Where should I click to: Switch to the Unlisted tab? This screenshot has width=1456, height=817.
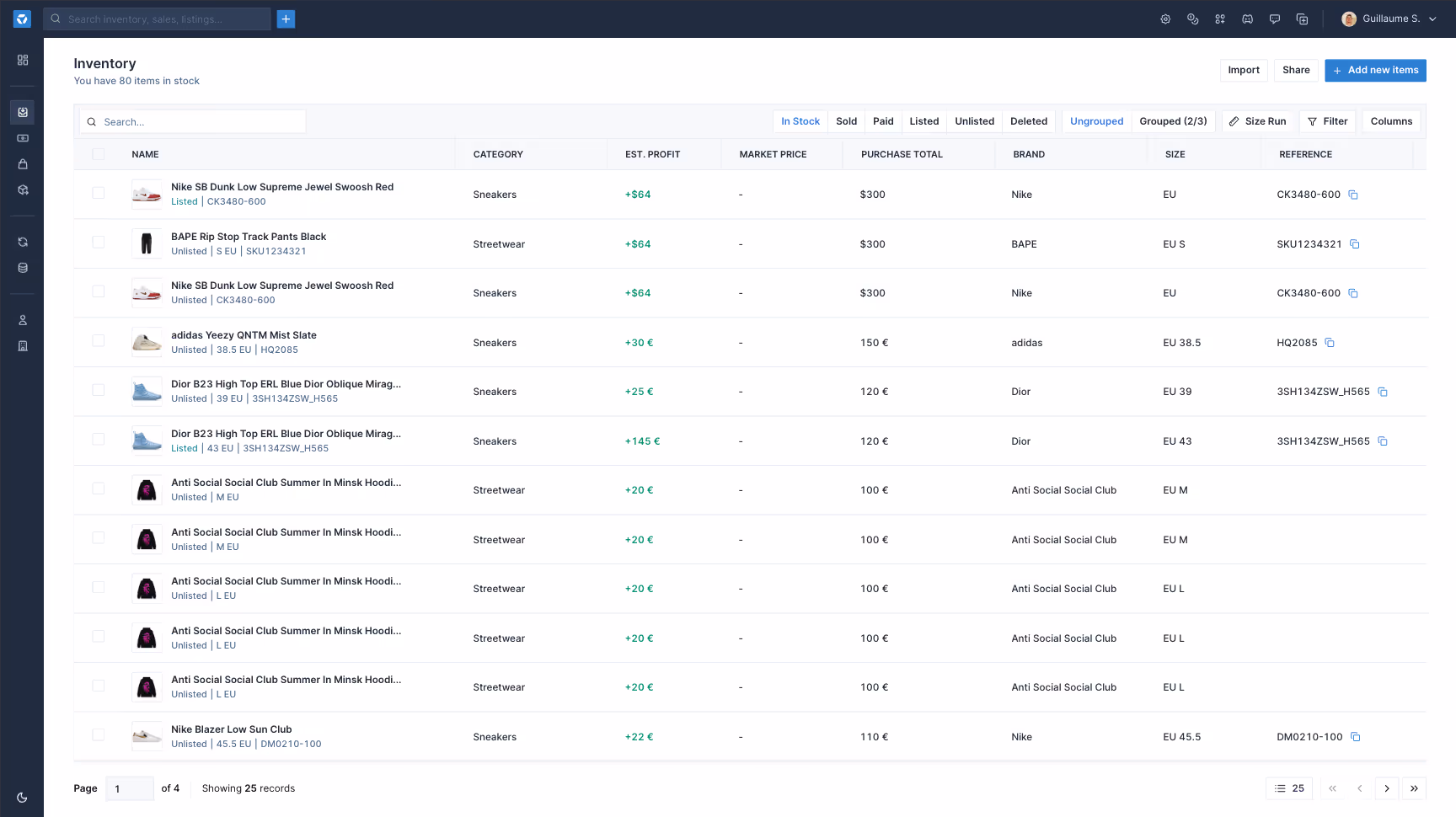(974, 121)
